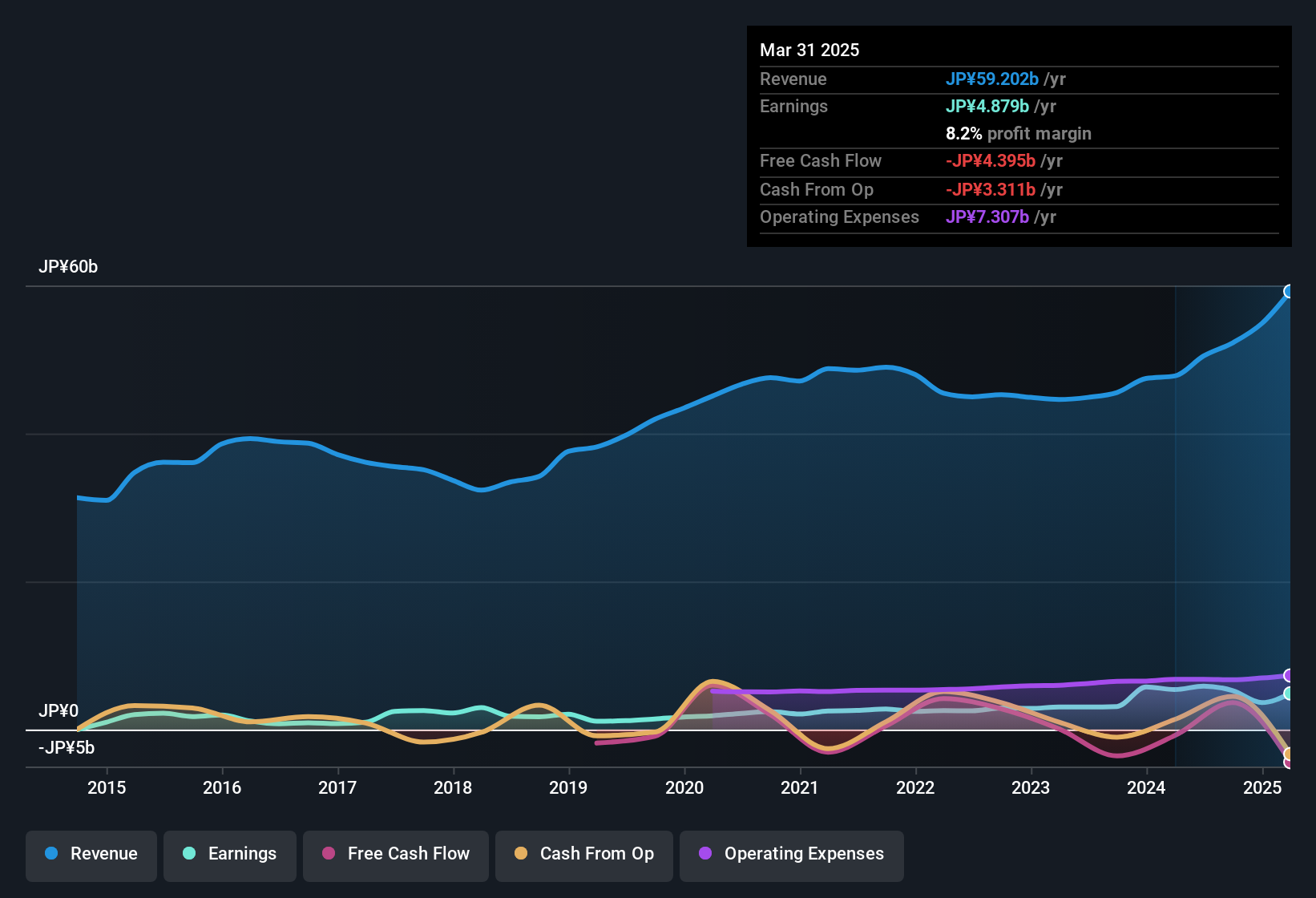This screenshot has width=1316, height=898.
Task: Open details for the Earnings tooltip row
Action: (793, 106)
